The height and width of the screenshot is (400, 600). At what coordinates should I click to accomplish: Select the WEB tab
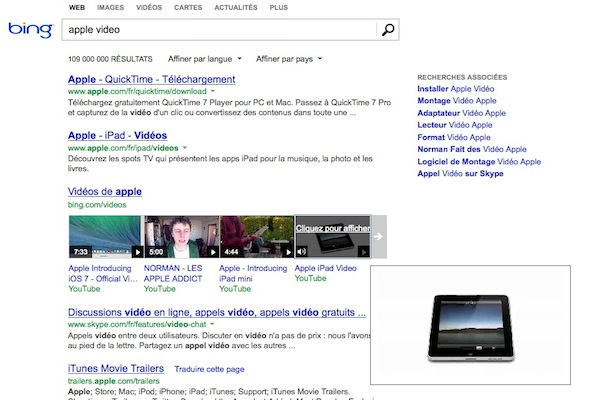77,7
